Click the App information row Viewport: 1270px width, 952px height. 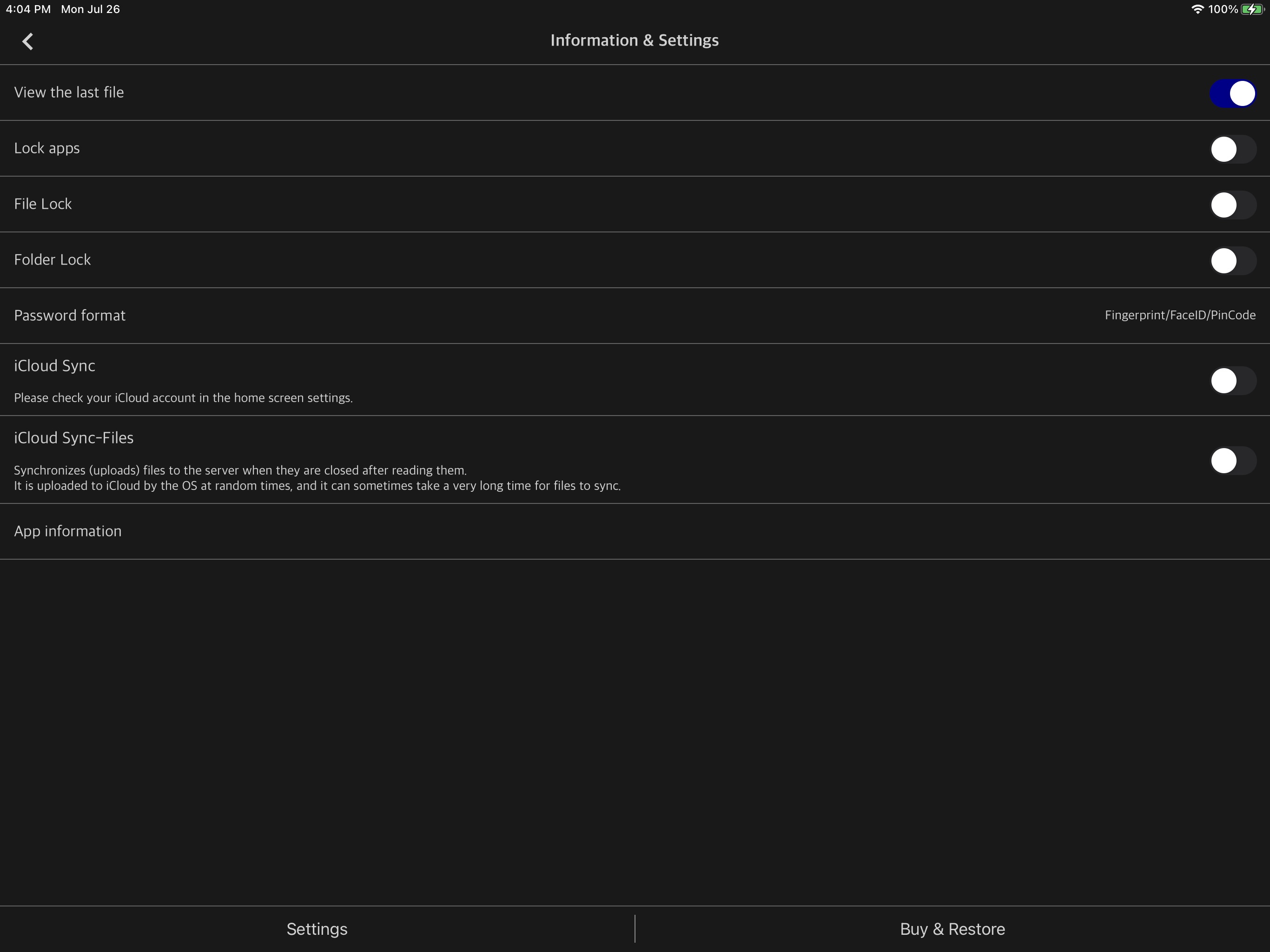635,531
